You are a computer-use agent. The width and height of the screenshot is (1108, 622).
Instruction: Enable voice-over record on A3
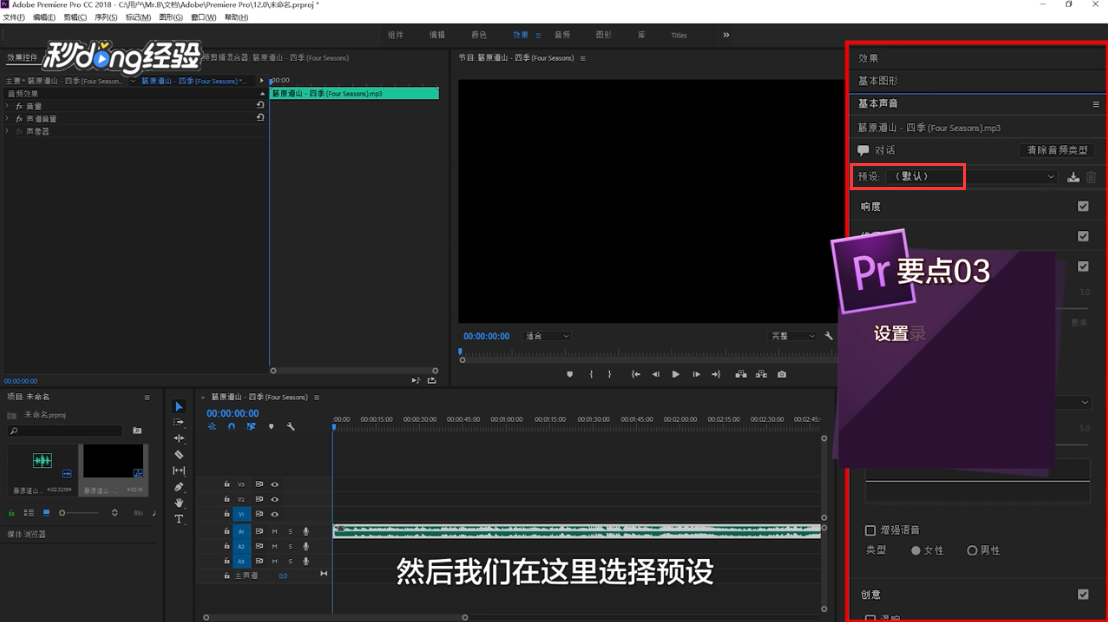[306, 561]
